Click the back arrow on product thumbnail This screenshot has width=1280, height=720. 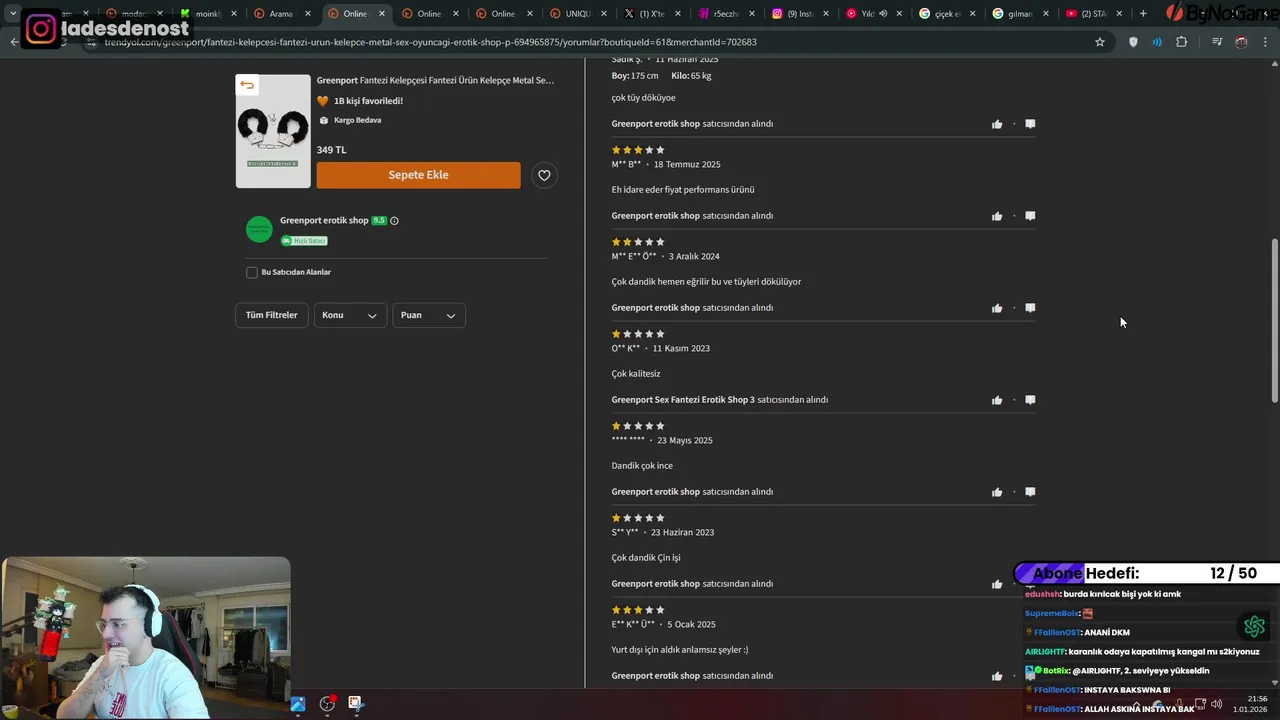tap(247, 85)
